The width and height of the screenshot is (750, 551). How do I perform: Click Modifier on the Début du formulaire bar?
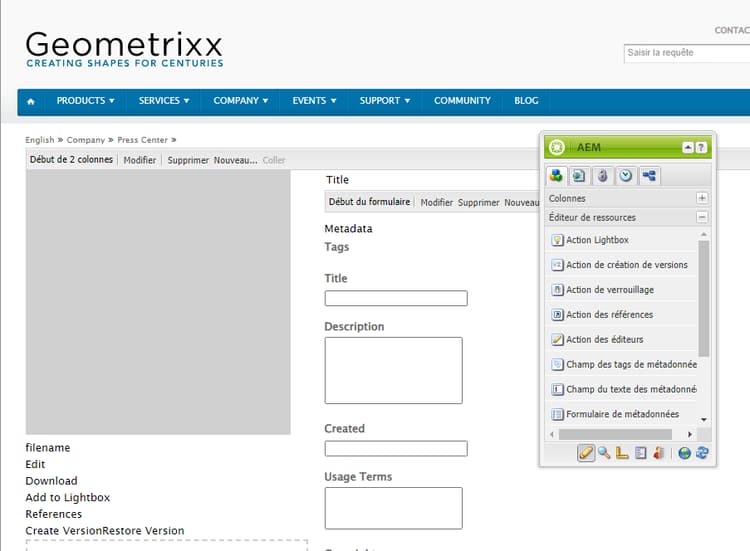[x=437, y=202]
